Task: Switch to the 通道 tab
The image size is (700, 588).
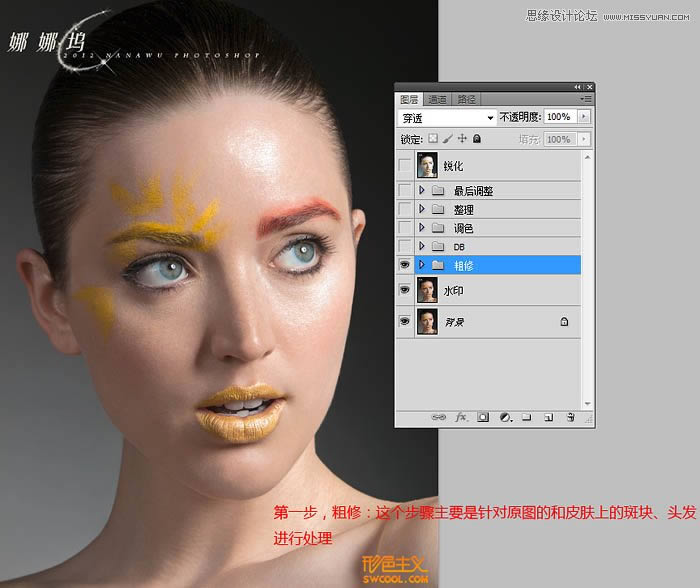Action: 438,100
